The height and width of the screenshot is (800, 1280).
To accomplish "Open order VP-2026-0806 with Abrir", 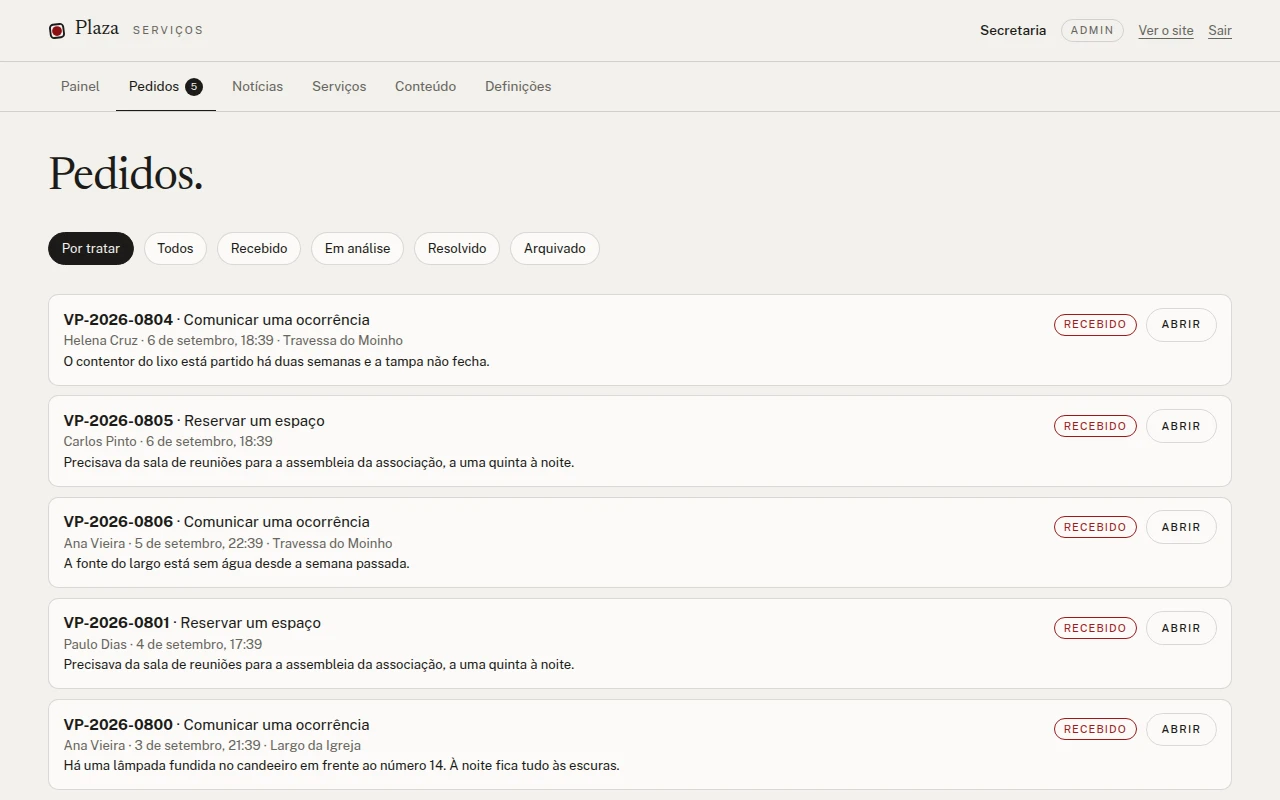I will point(1181,527).
